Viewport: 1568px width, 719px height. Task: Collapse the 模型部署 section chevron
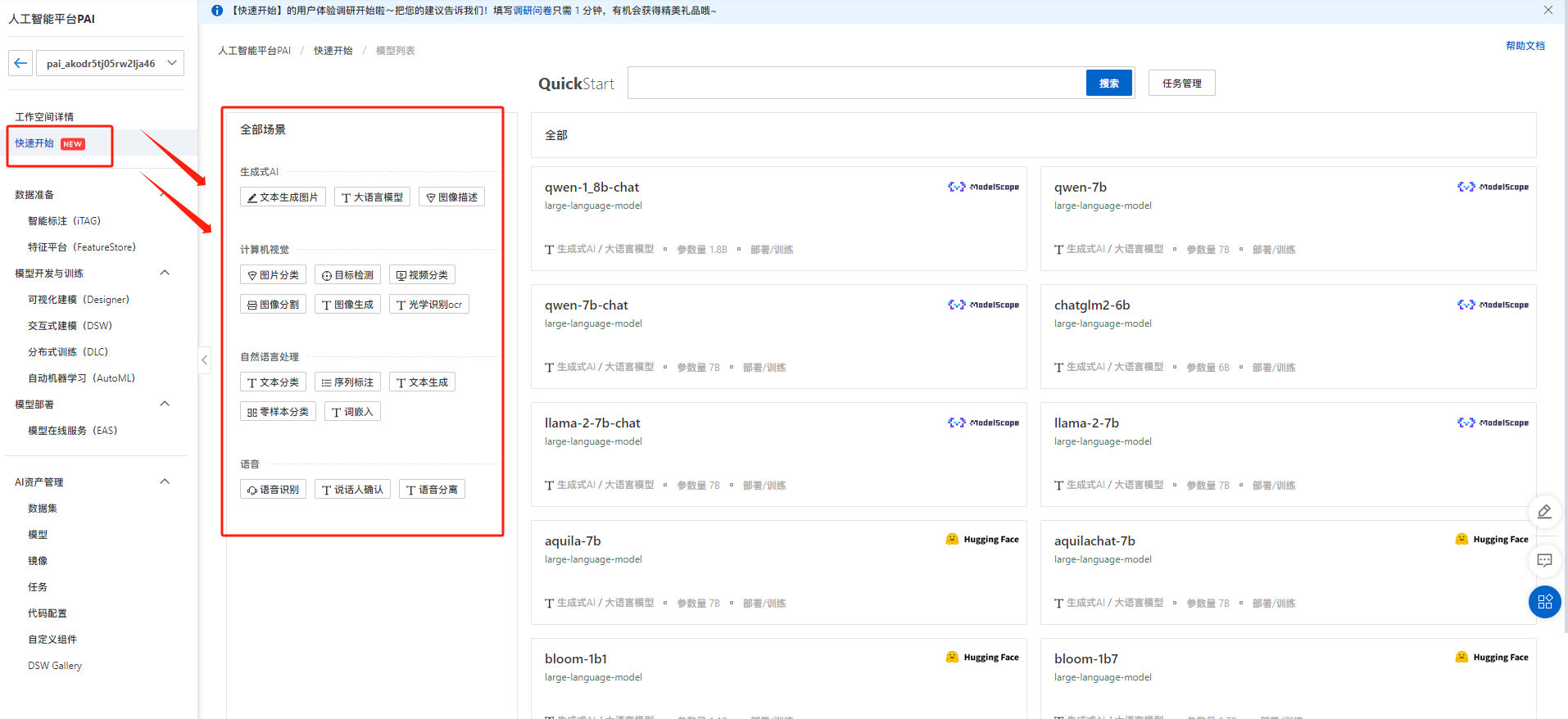click(x=165, y=404)
